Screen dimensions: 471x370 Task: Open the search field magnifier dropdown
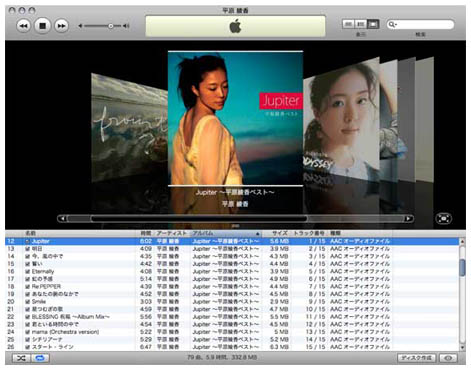(x=393, y=24)
